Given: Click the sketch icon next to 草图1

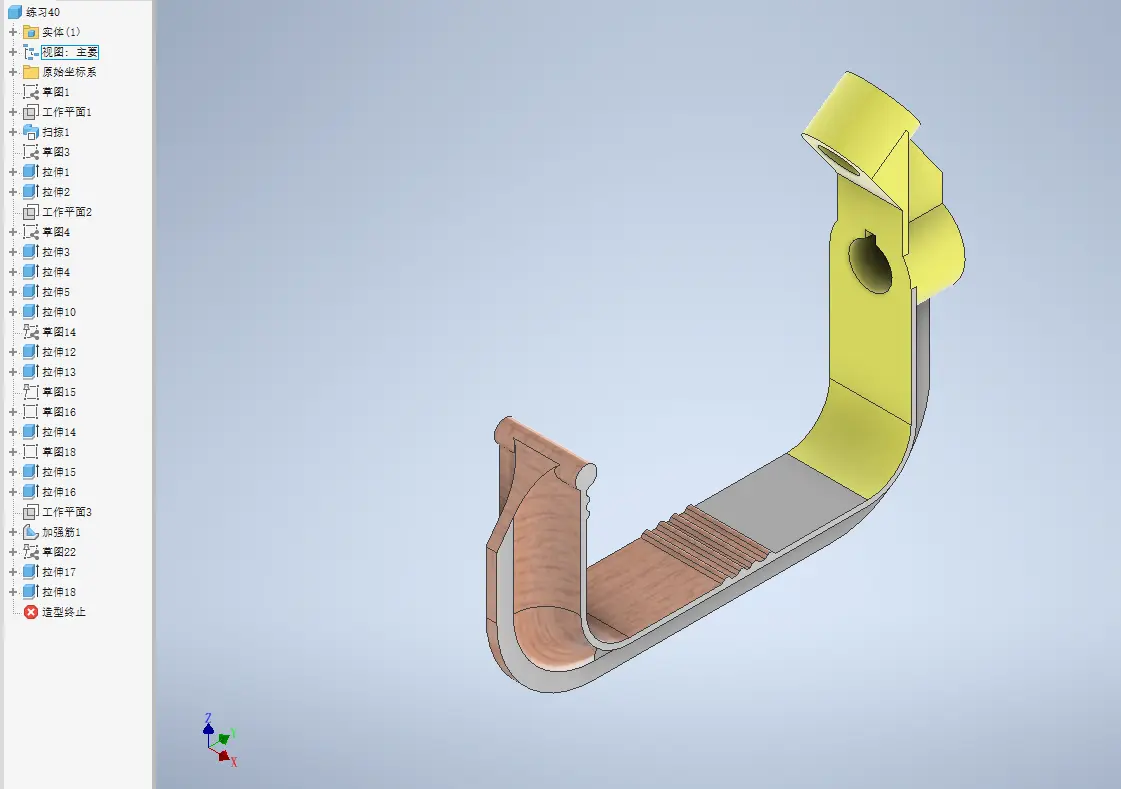Looking at the screenshot, I should [30, 92].
